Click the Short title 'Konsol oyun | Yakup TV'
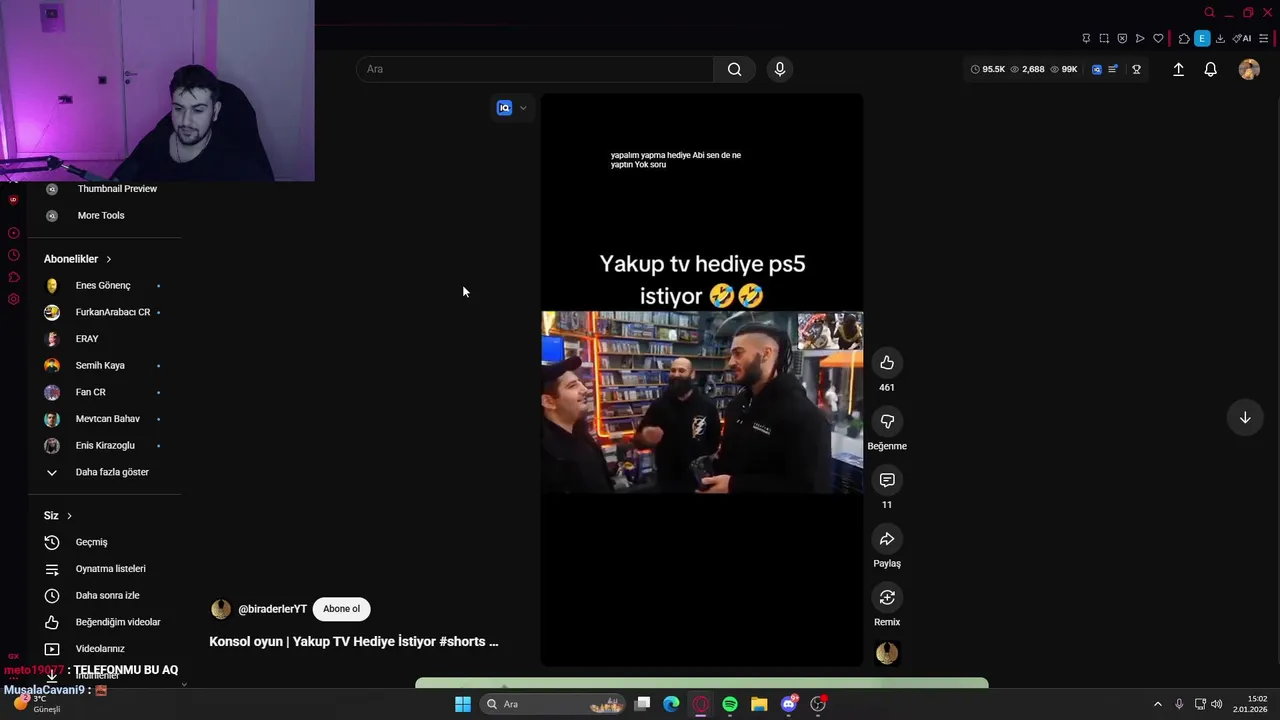Image resolution: width=1280 pixels, height=720 pixels. point(354,642)
